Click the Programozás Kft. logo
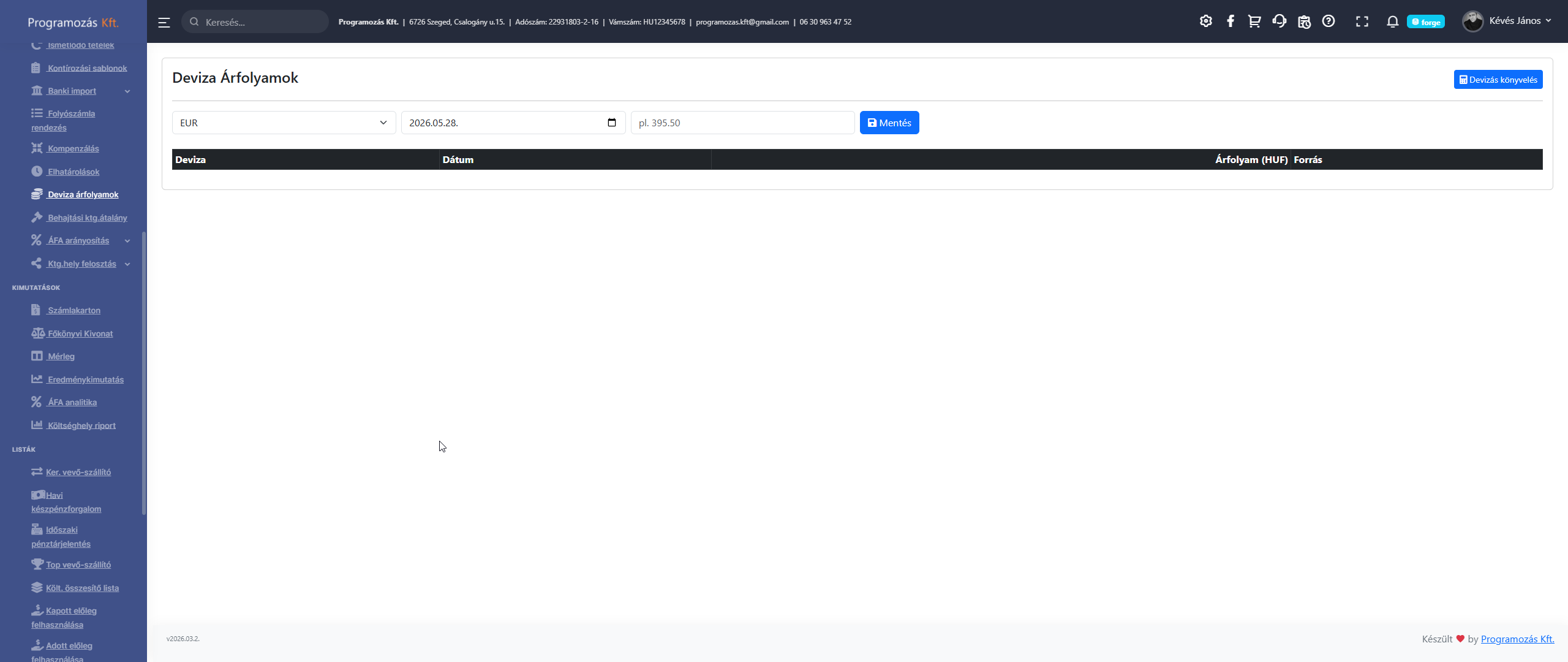Viewport: 1568px width, 662px height. [73, 23]
